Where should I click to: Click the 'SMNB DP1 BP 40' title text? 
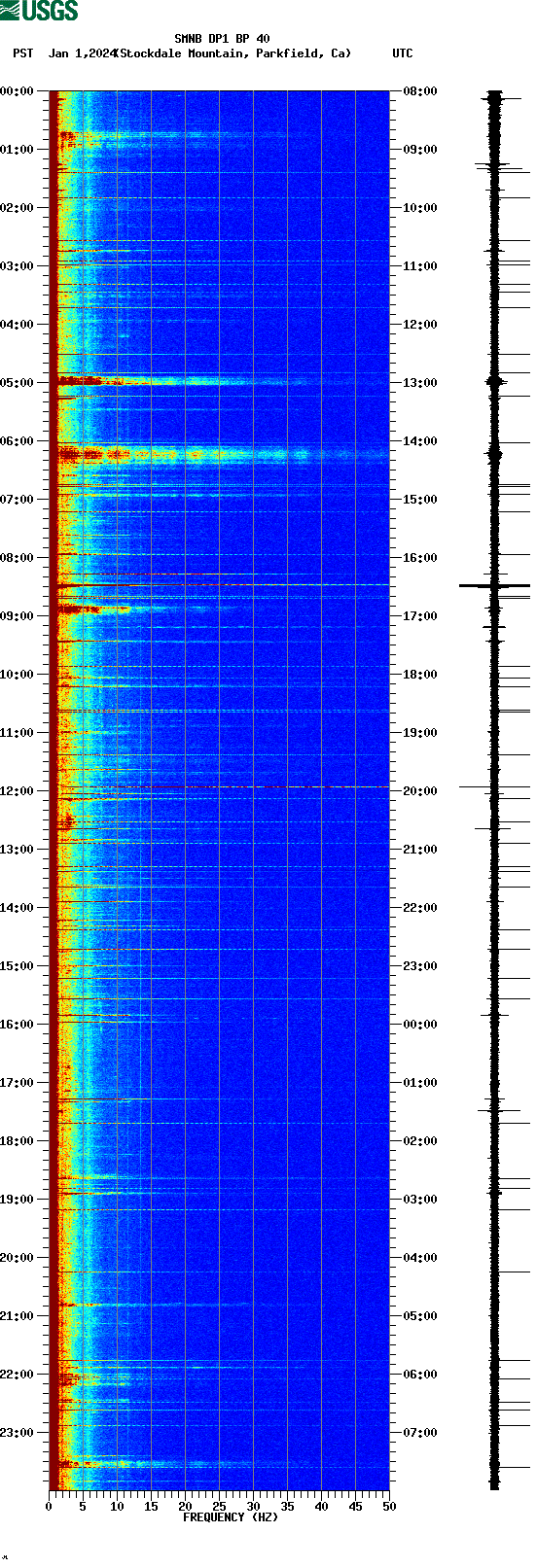[222, 39]
